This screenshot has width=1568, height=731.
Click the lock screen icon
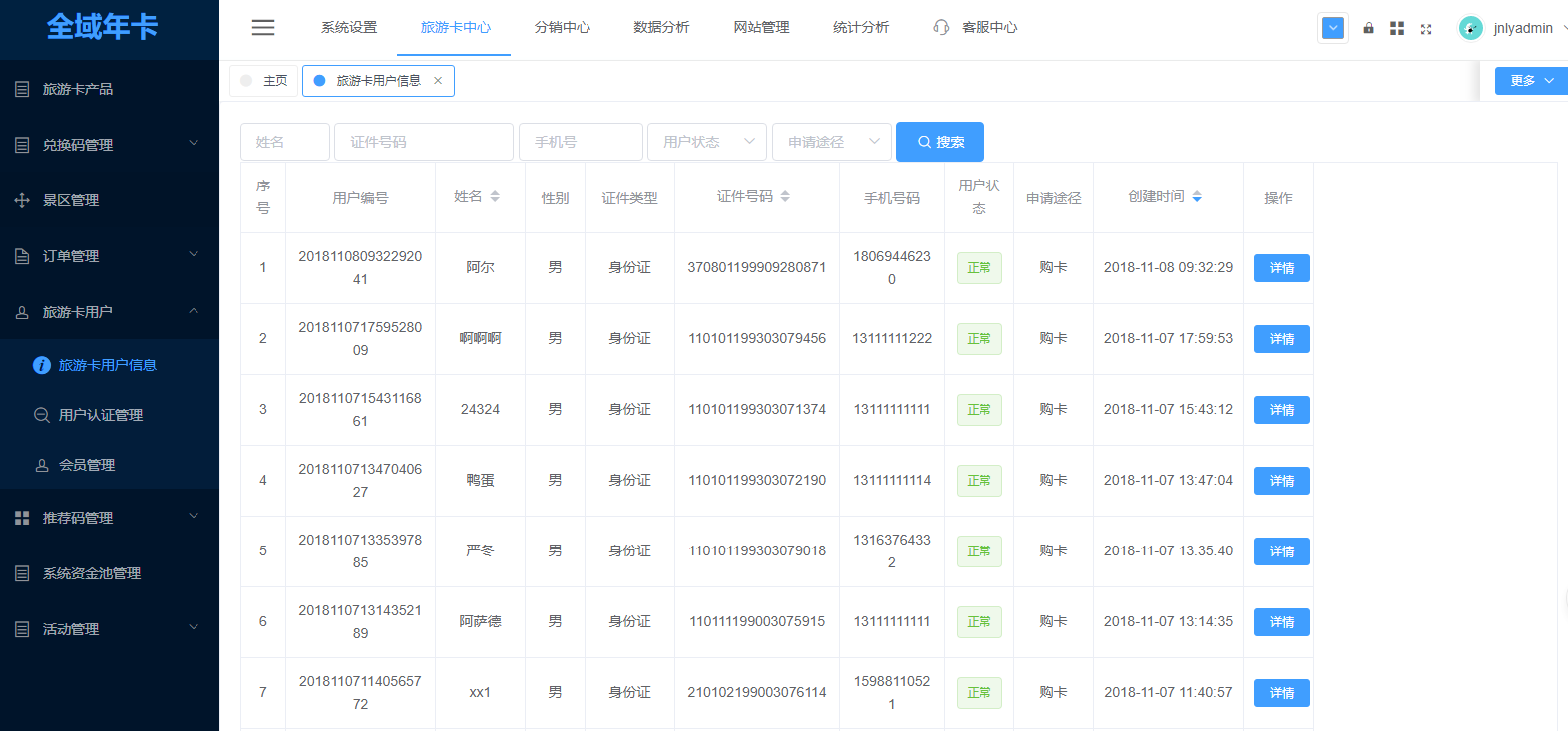coord(1369,28)
